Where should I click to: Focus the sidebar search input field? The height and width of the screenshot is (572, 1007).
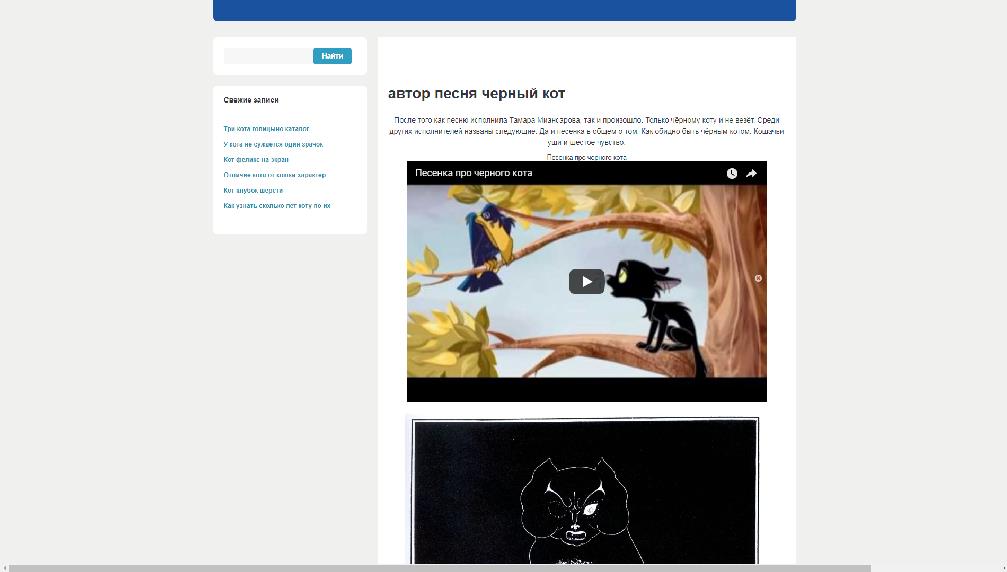[268, 56]
